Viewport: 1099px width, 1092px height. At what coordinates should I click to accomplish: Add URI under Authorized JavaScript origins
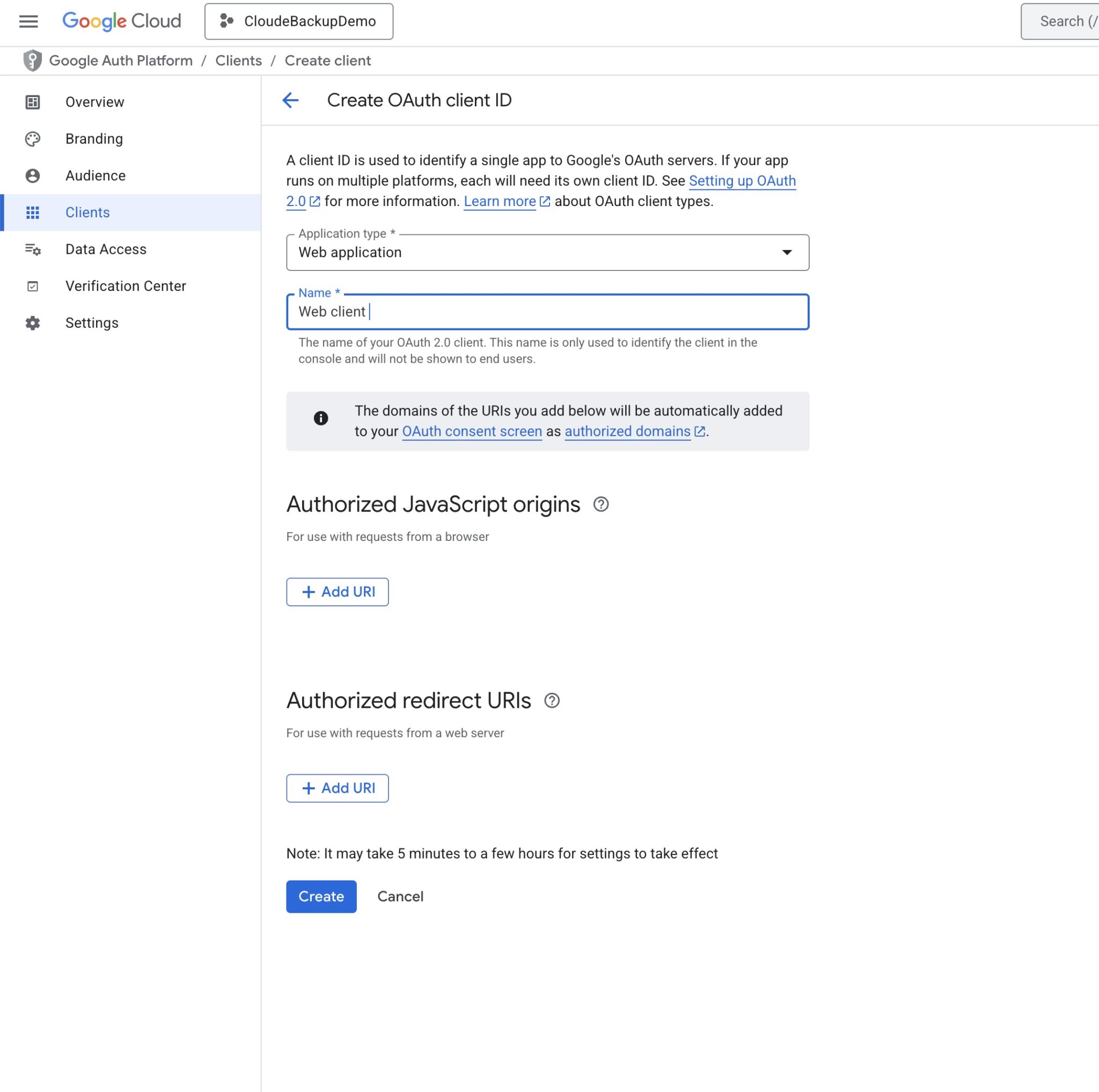point(338,592)
